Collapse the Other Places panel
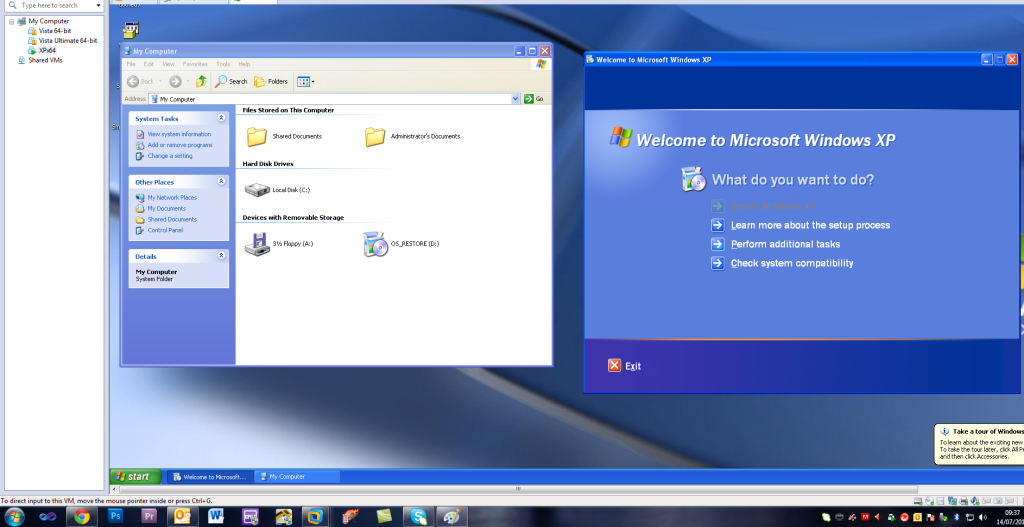This screenshot has width=1024, height=527. 220,182
